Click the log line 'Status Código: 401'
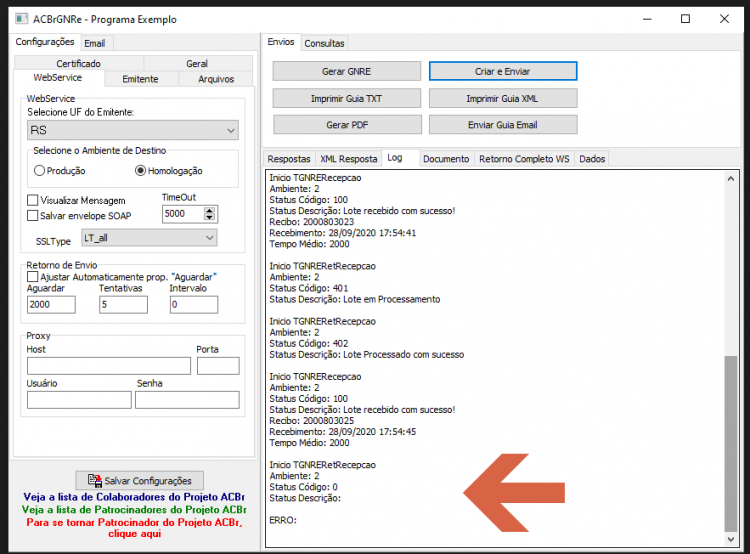The height and width of the screenshot is (554, 750). click(x=309, y=288)
